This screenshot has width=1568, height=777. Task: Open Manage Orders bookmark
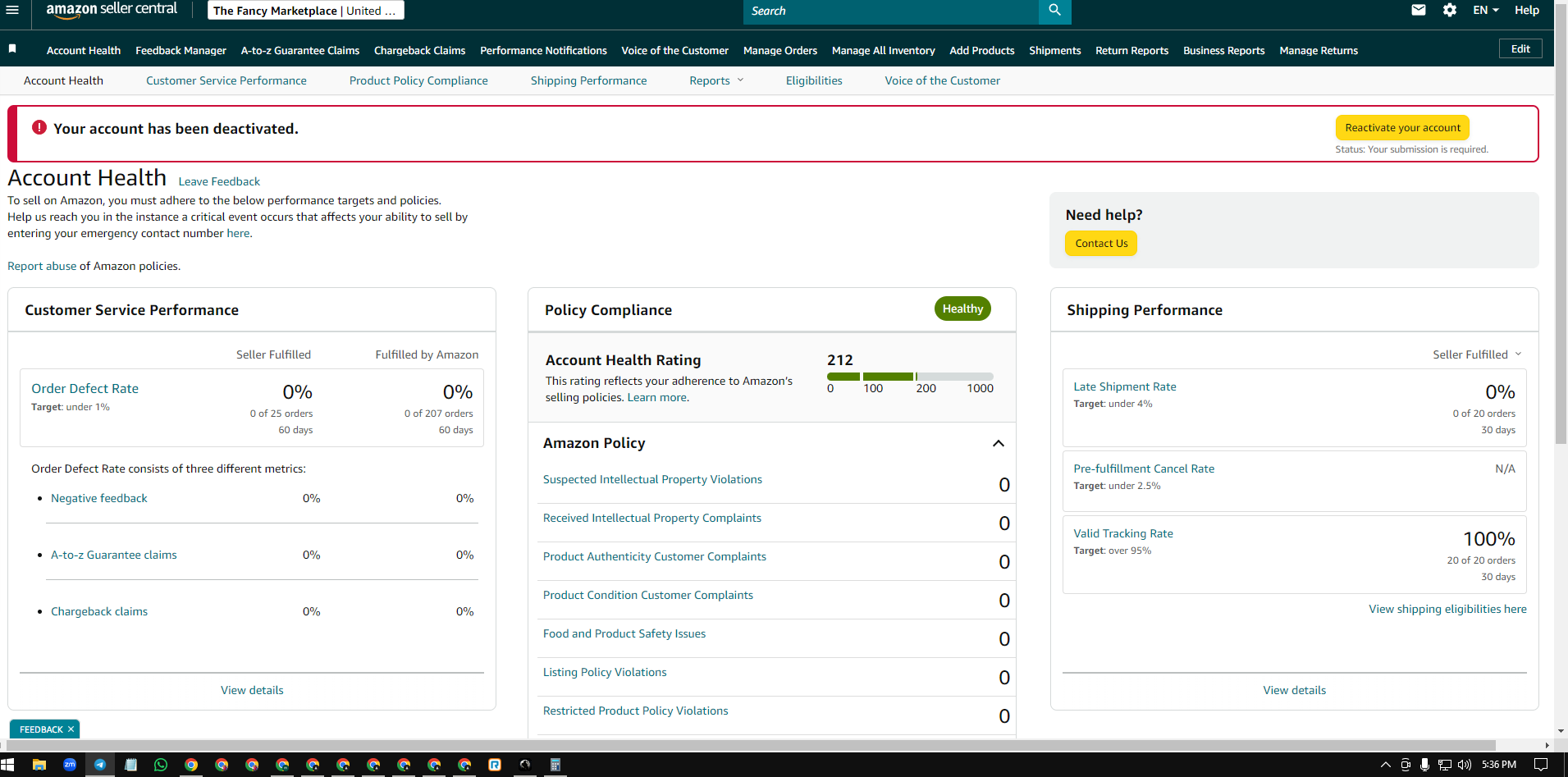click(780, 50)
